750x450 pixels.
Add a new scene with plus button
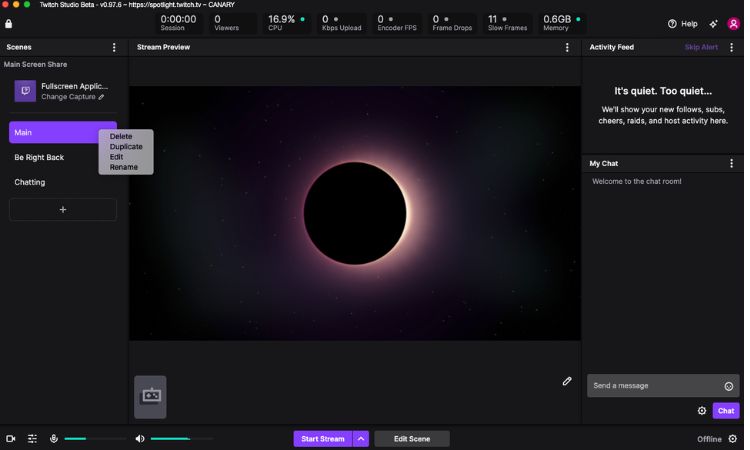pyautogui.click(x=63, y=209)
